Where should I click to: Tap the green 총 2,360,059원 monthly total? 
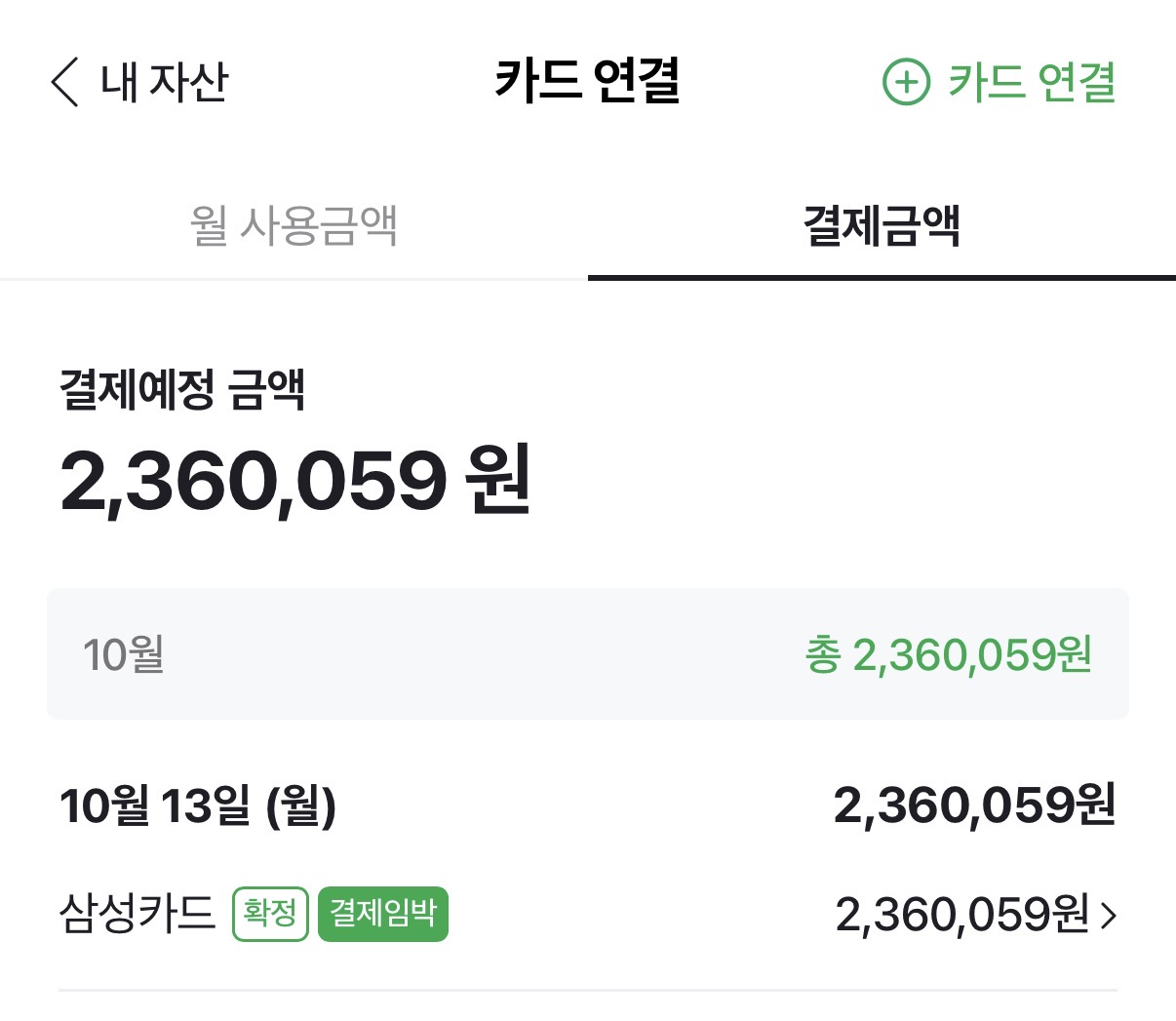point(948,654)
